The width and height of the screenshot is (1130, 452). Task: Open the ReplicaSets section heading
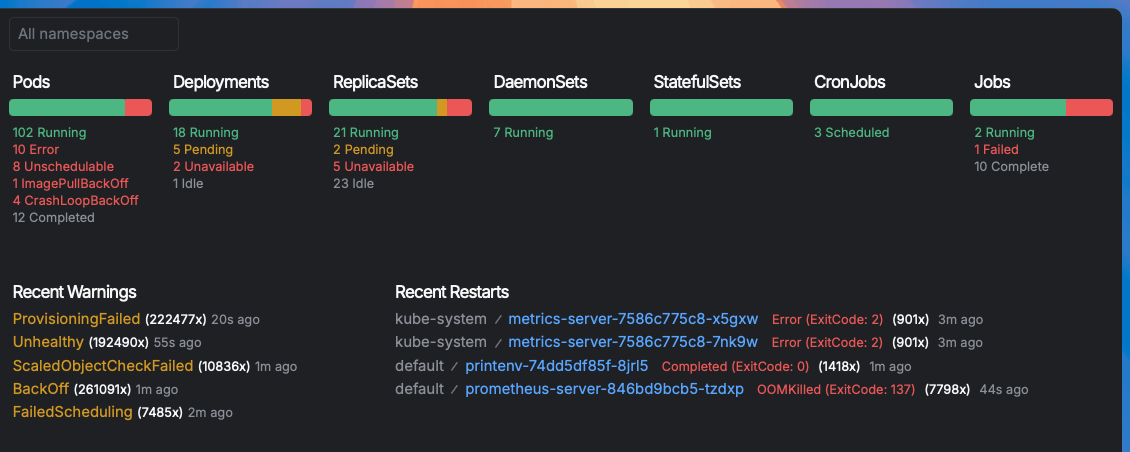coord(375,82)
